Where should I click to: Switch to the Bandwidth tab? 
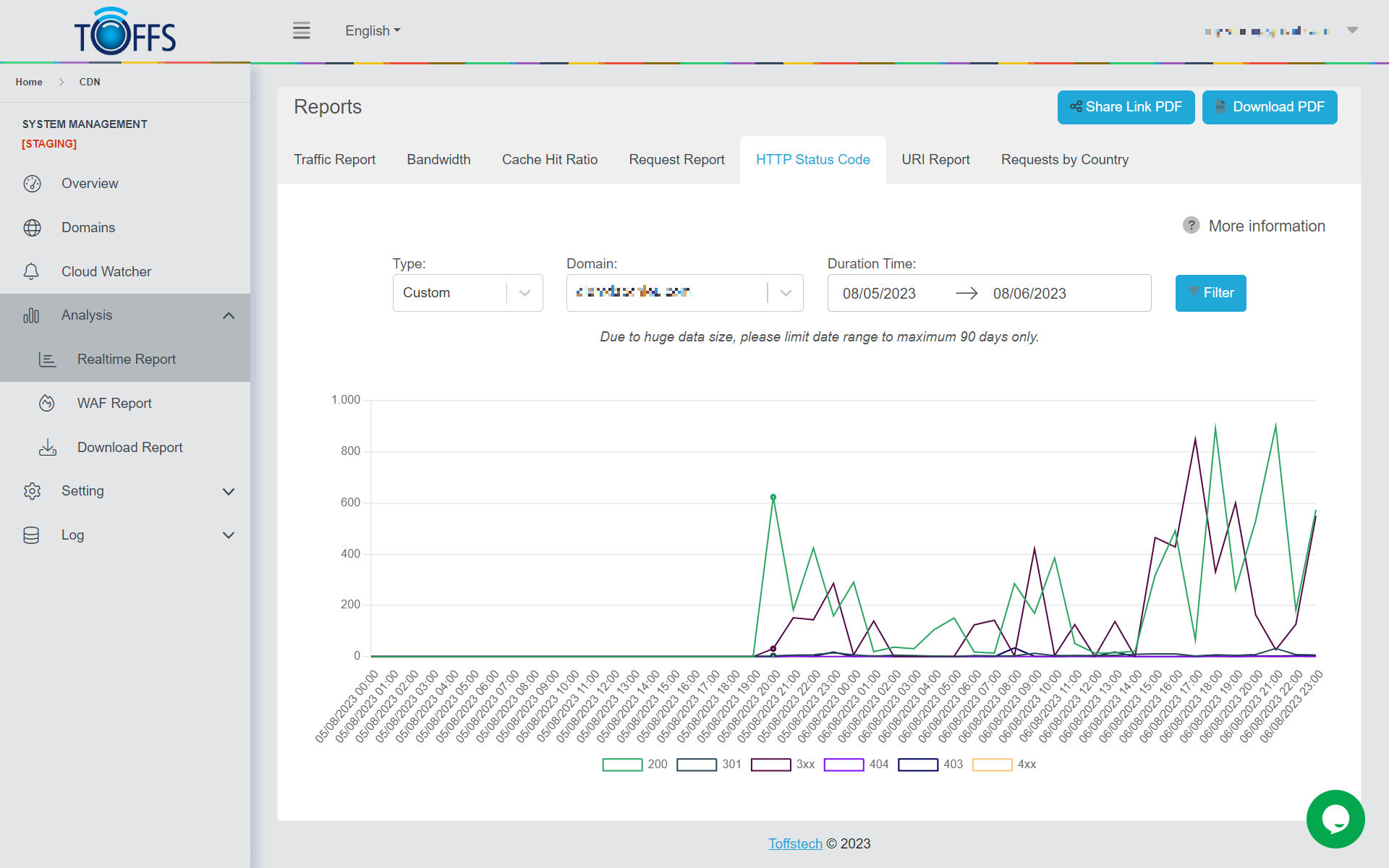tap(438, 160)
